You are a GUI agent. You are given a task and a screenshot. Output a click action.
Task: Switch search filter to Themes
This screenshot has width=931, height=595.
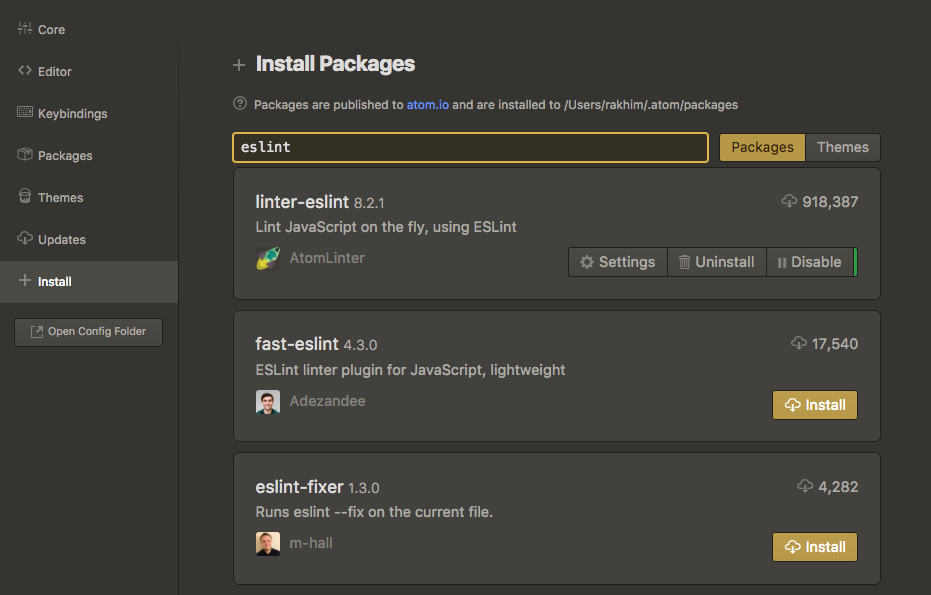click(x=842, y=147)
